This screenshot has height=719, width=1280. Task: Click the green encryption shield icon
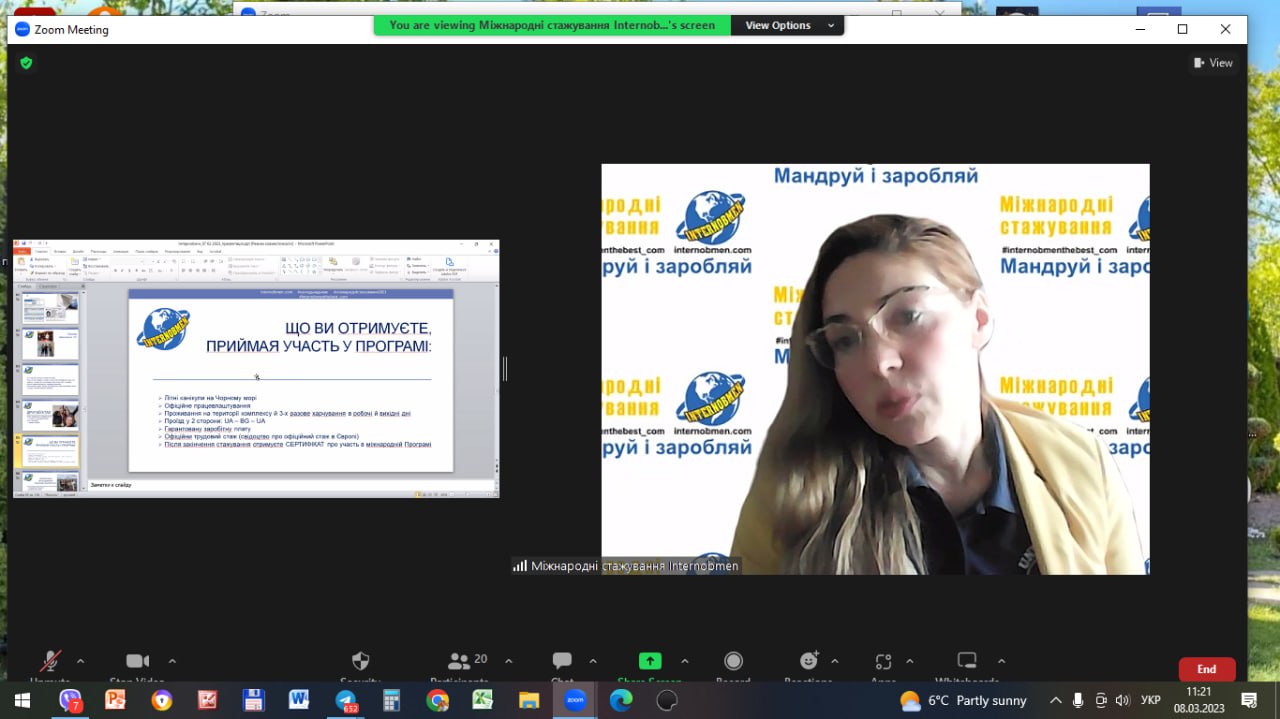pos(26,63)
